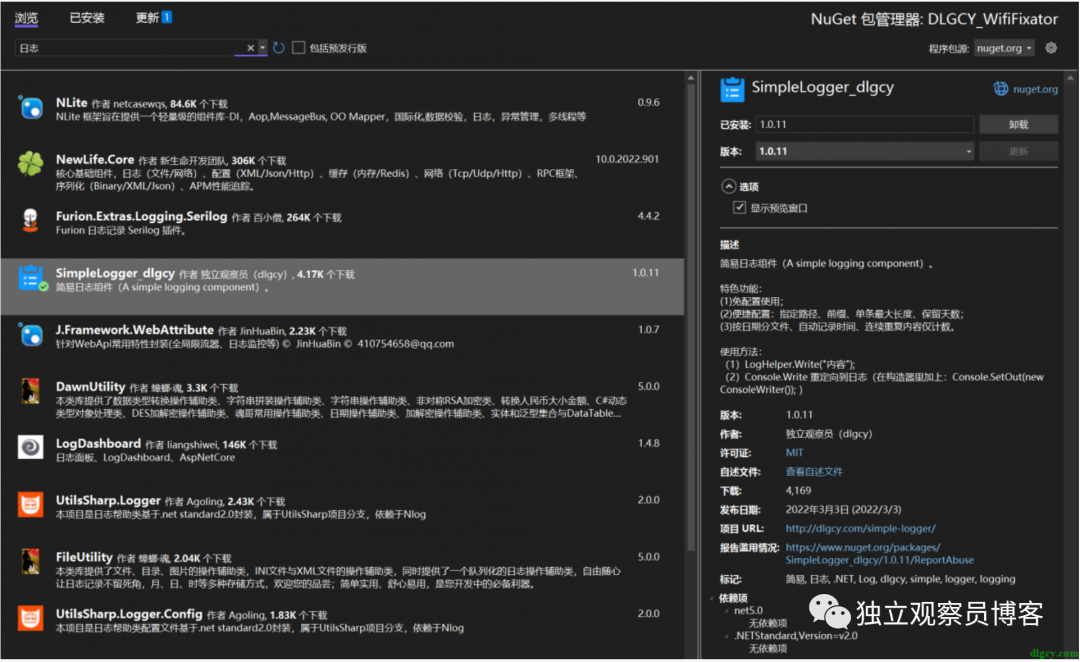Open the 查看自述文件 readme link
1080x662 pixels.
pos(814,472)
